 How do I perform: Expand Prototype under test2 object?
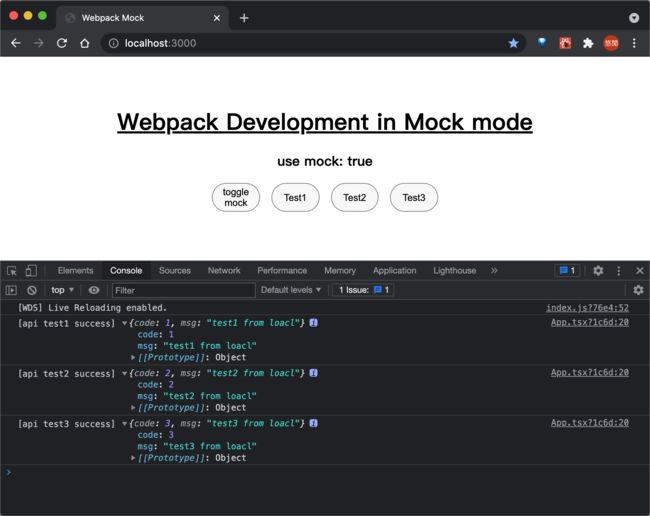point(133,407)
